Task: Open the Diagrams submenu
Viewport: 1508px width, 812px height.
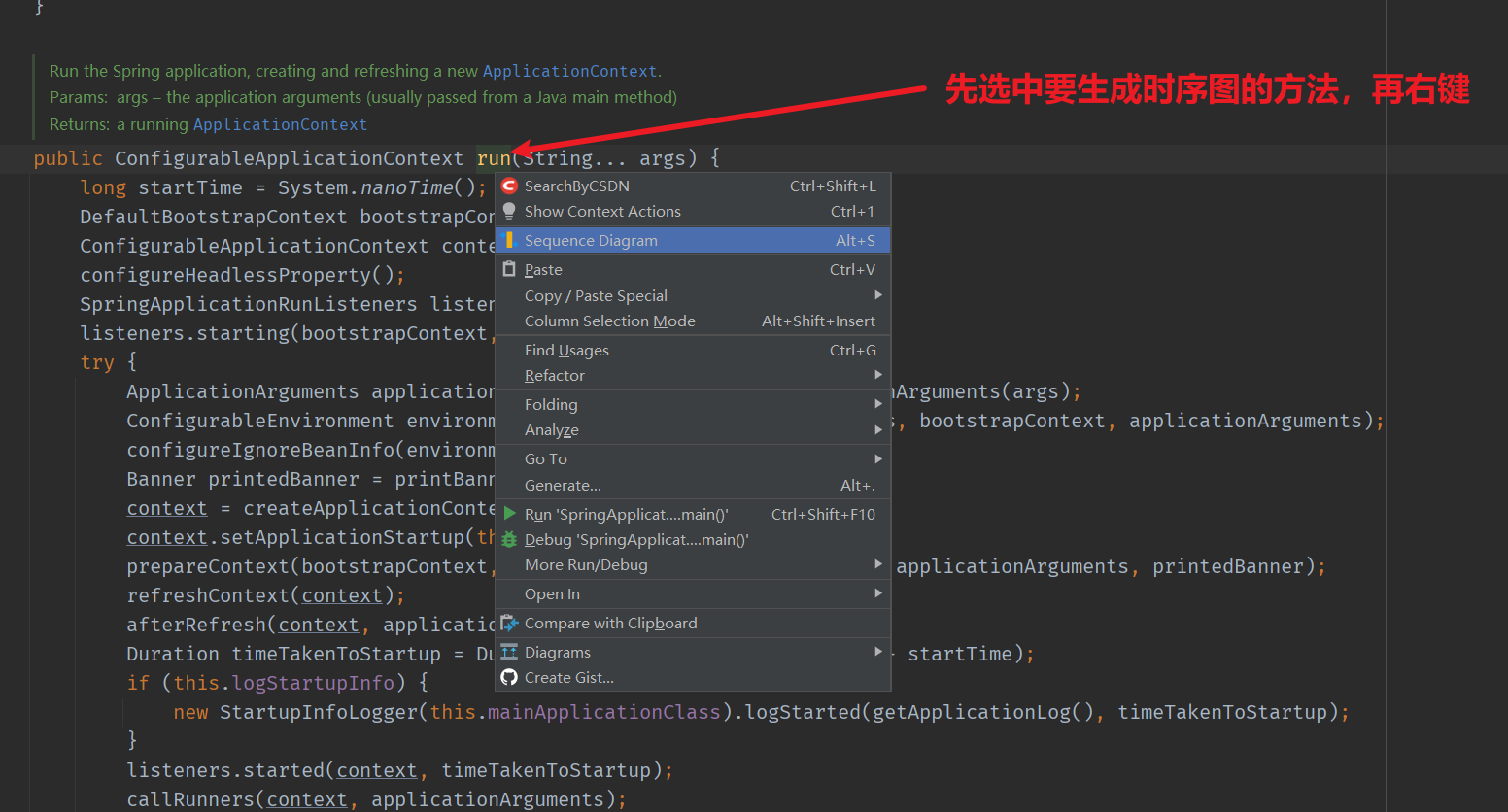Action: [x=693, y=652]
